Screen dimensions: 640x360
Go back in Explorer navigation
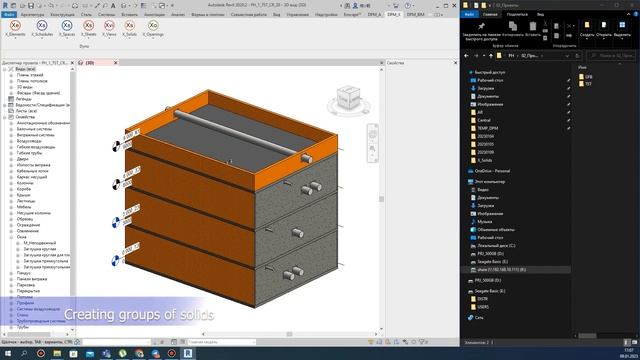click(467, 56)
